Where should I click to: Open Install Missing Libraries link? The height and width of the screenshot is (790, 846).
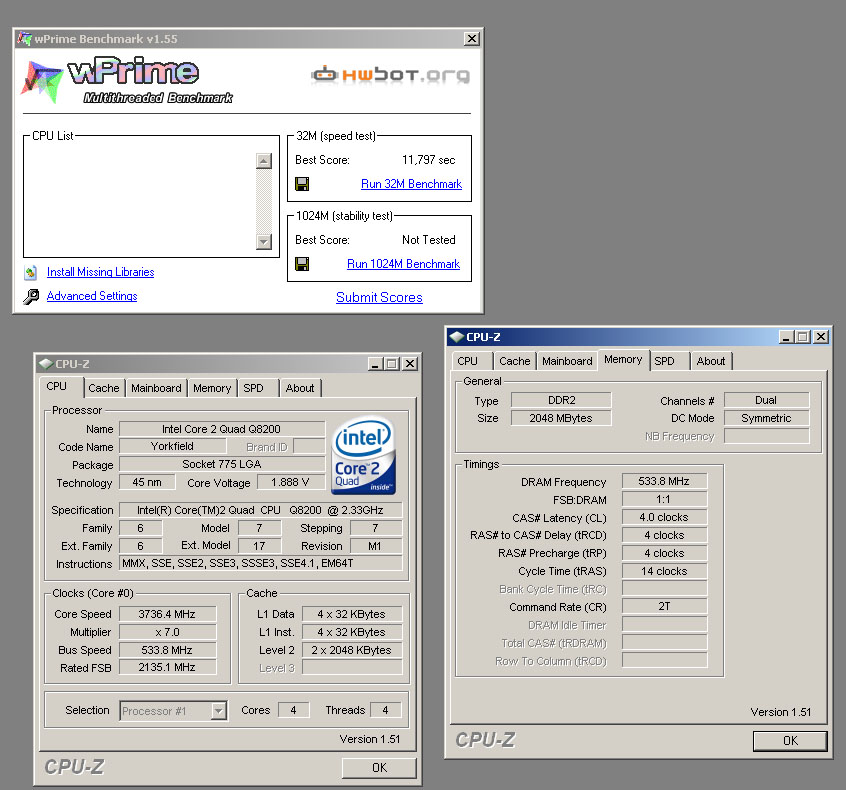coord(100,272)
